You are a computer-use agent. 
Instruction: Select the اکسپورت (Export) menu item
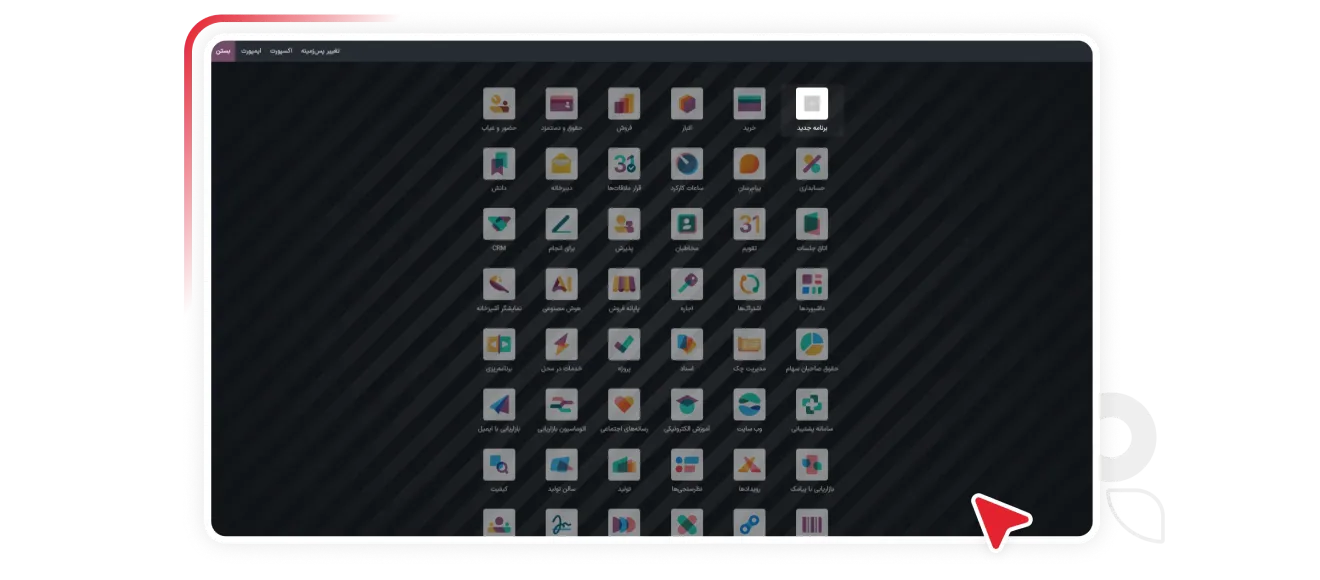281,50
